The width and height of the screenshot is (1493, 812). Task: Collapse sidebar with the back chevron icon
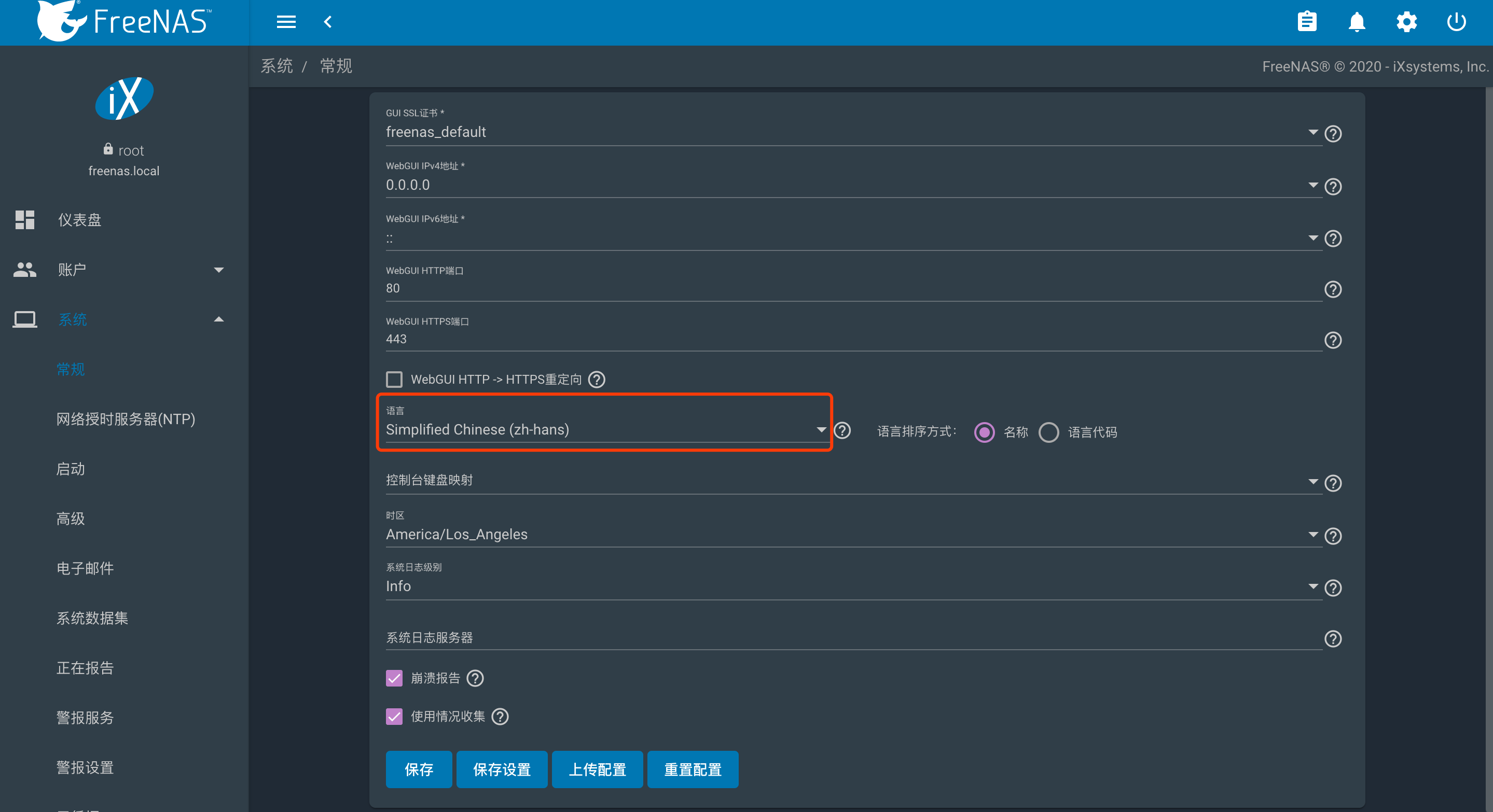click(328, 22)
